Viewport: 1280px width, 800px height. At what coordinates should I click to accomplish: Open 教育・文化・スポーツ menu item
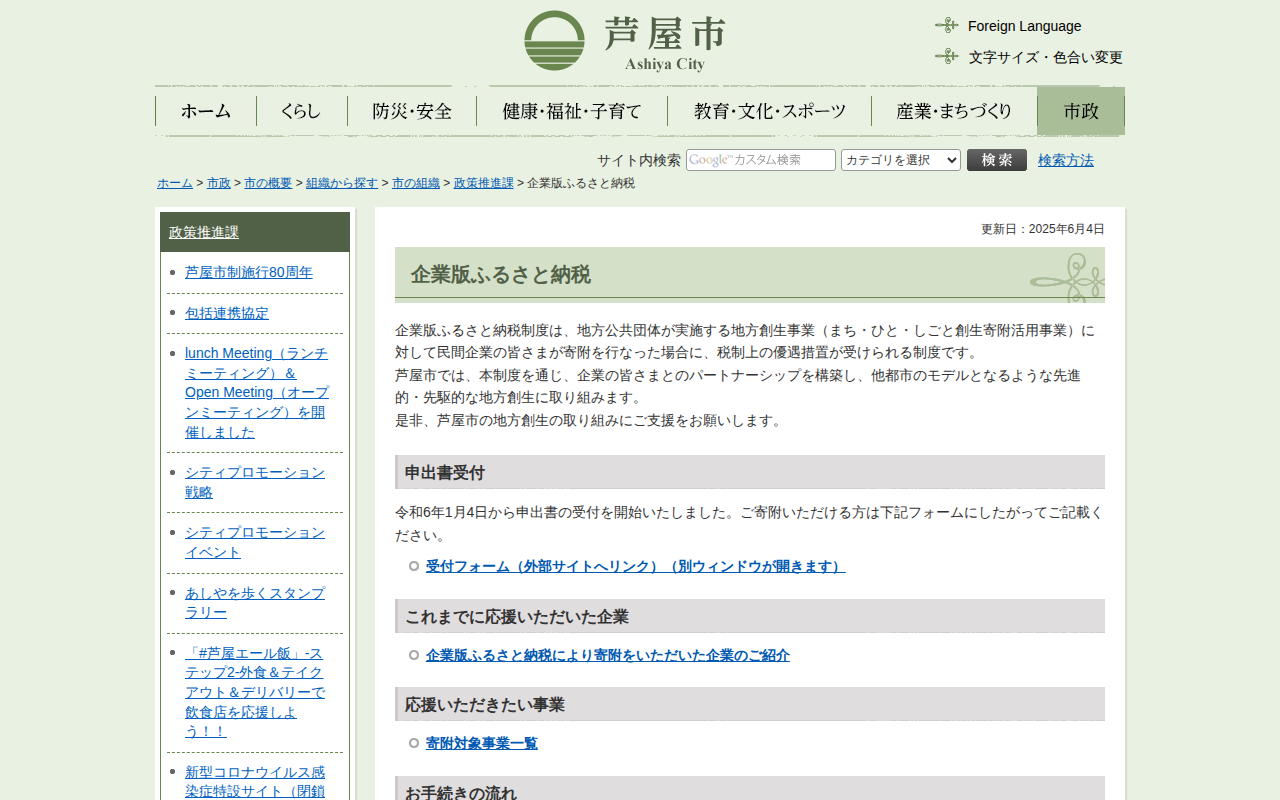(769, 111)
